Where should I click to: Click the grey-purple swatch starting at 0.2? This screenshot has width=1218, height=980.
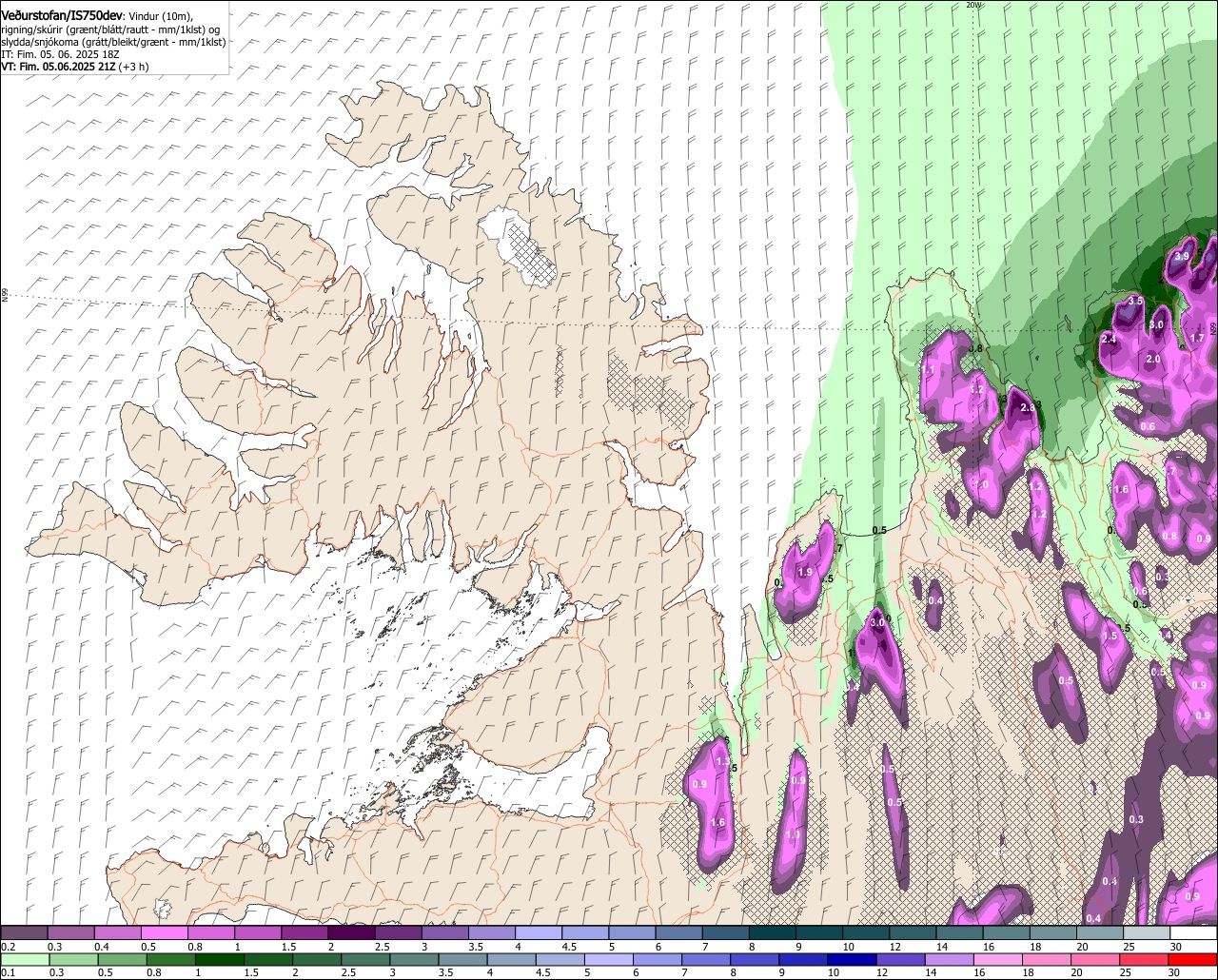24,933
